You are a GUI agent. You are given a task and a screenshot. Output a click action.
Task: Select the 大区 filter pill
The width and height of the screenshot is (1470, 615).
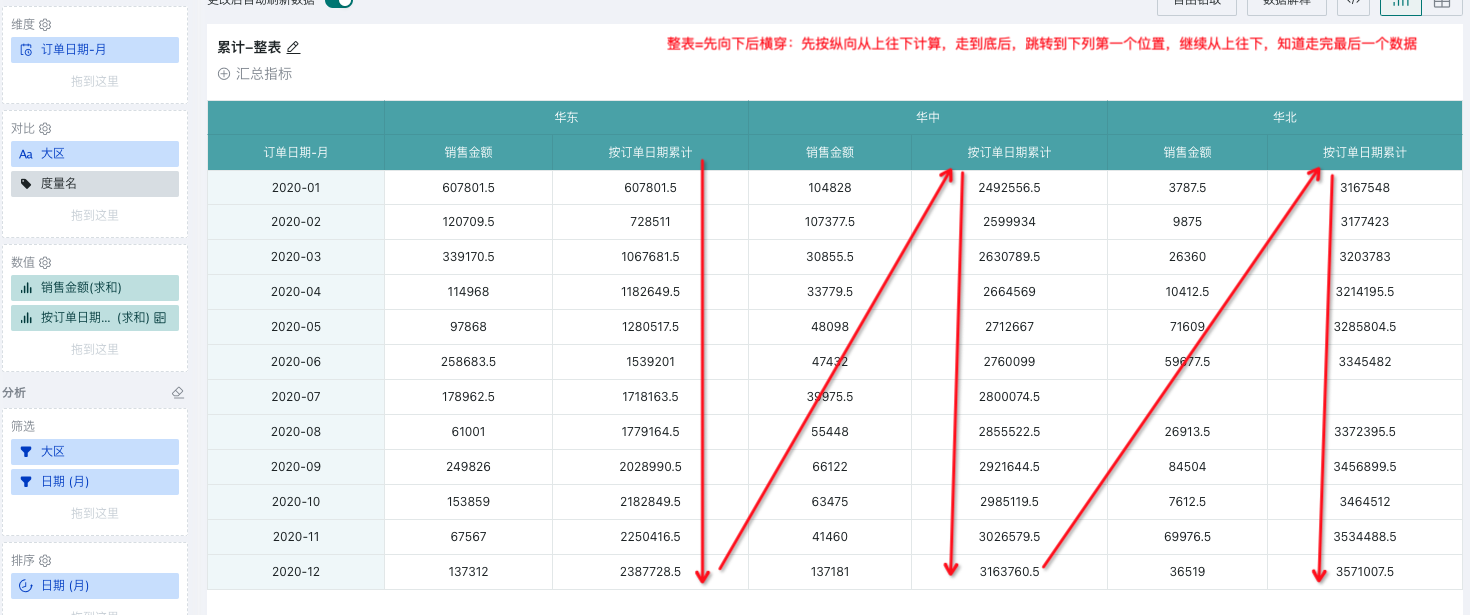tap(95, 452)
